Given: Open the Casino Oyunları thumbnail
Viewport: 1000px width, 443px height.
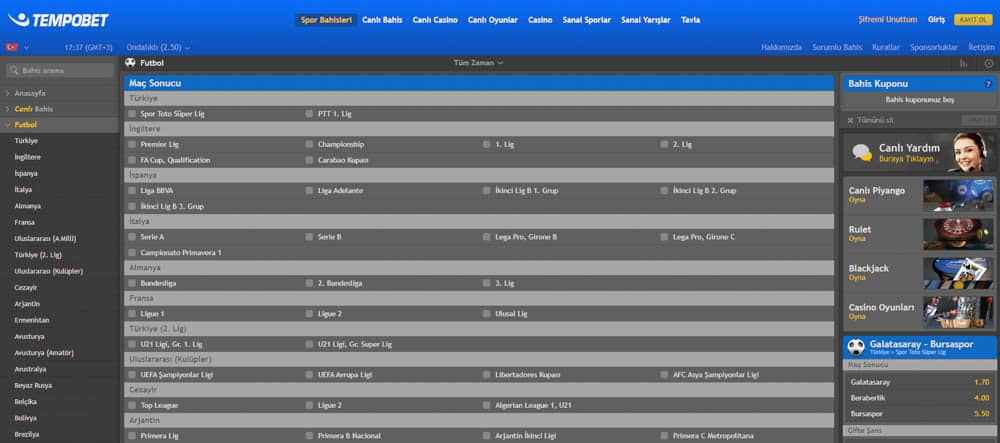Looking at the screenshot, I should click(958, 312).
